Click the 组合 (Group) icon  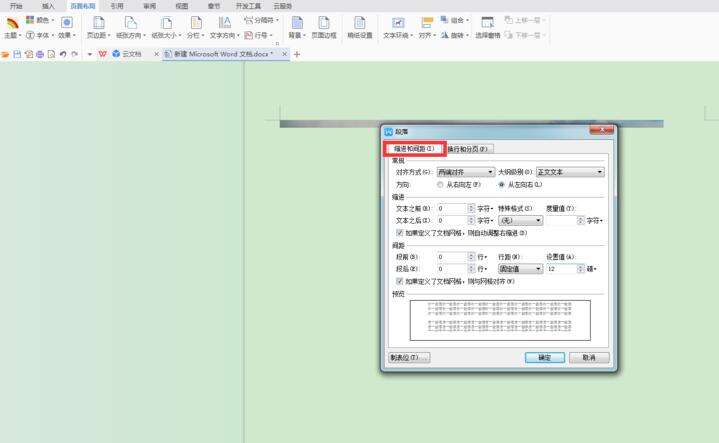pos(444,20)
